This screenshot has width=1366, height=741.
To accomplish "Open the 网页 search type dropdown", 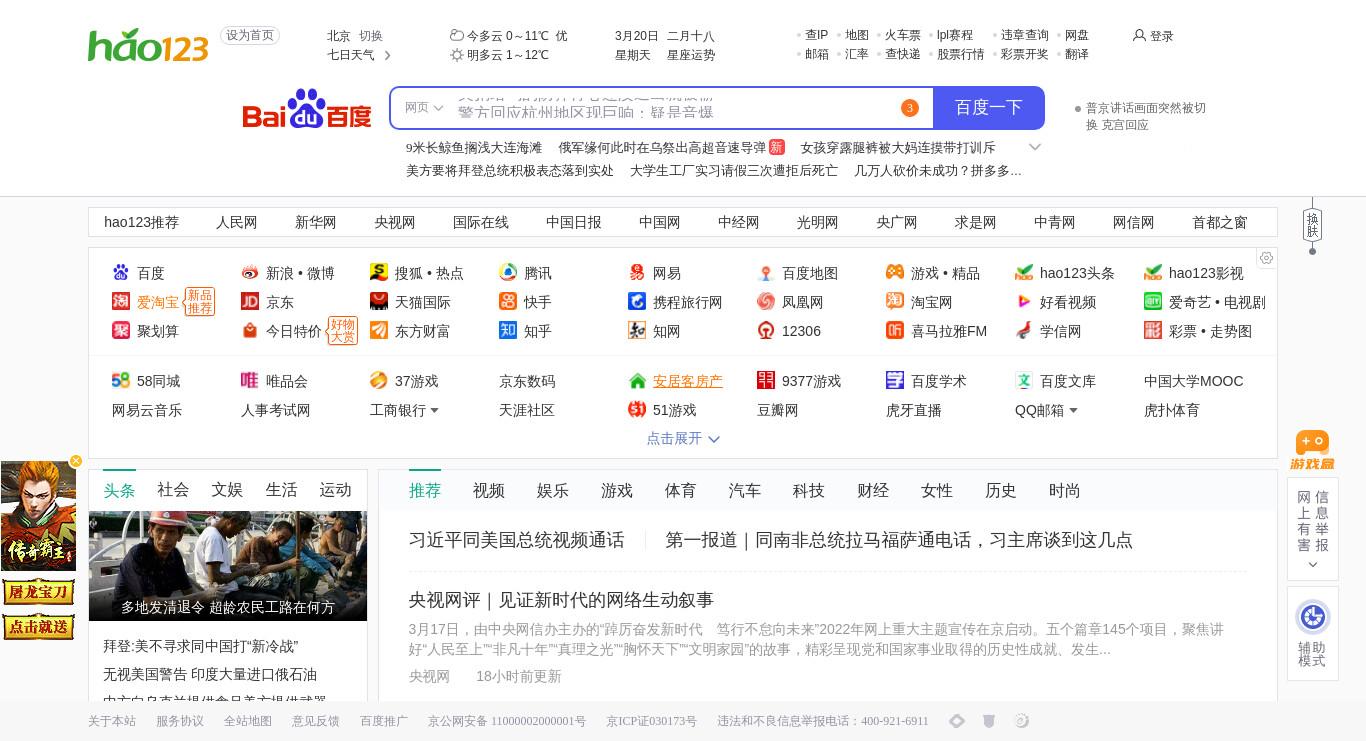I will click(424, 108).
